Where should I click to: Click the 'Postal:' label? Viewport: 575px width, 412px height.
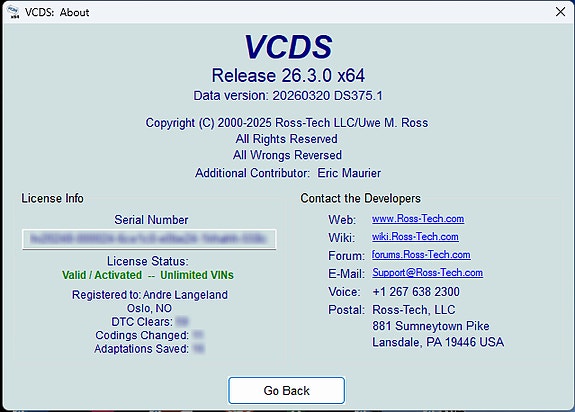[x=346, y=310]
